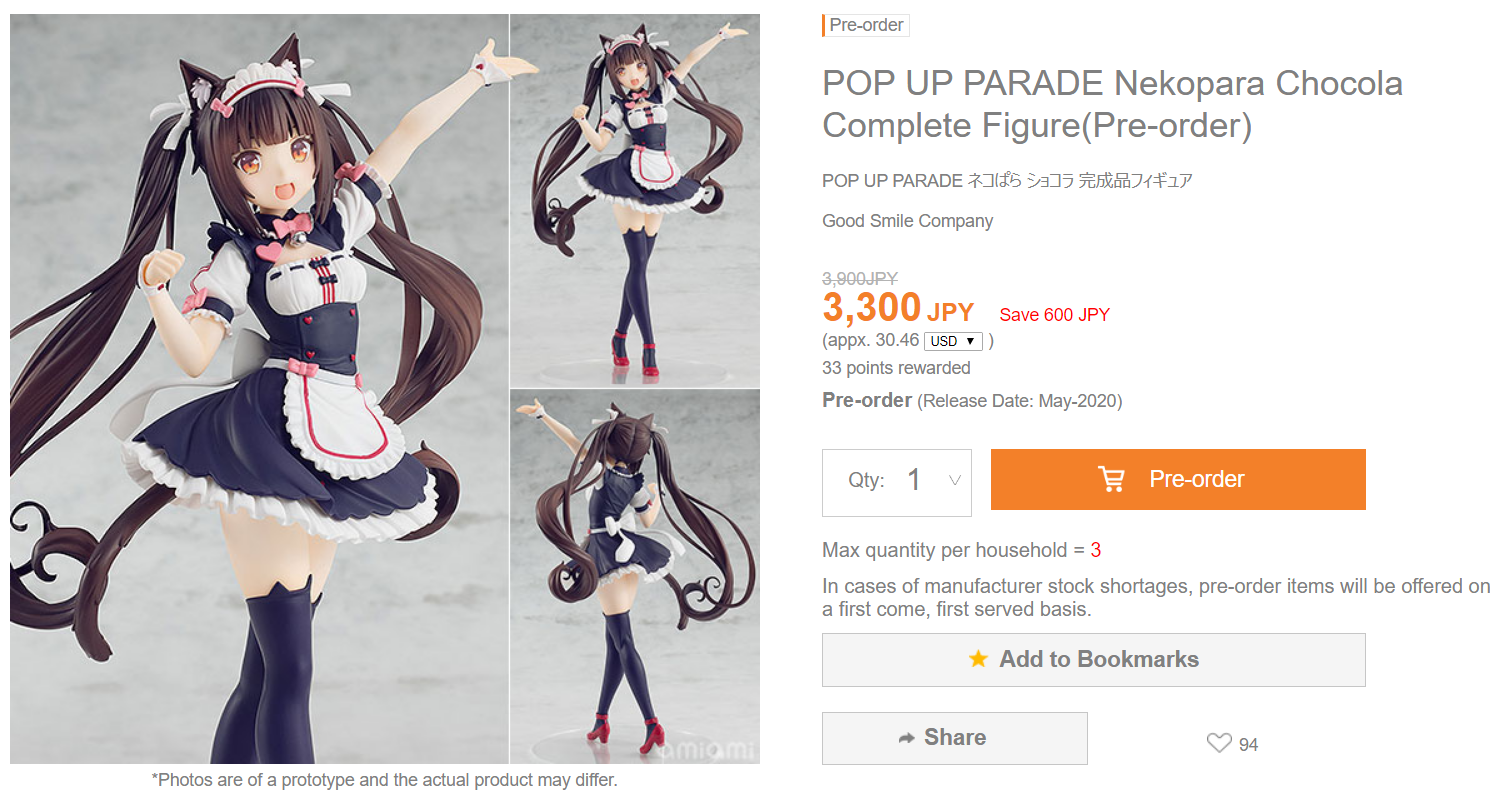View the back-view figure photo
The image size is (1509, 807).
(x=635, y=577)
